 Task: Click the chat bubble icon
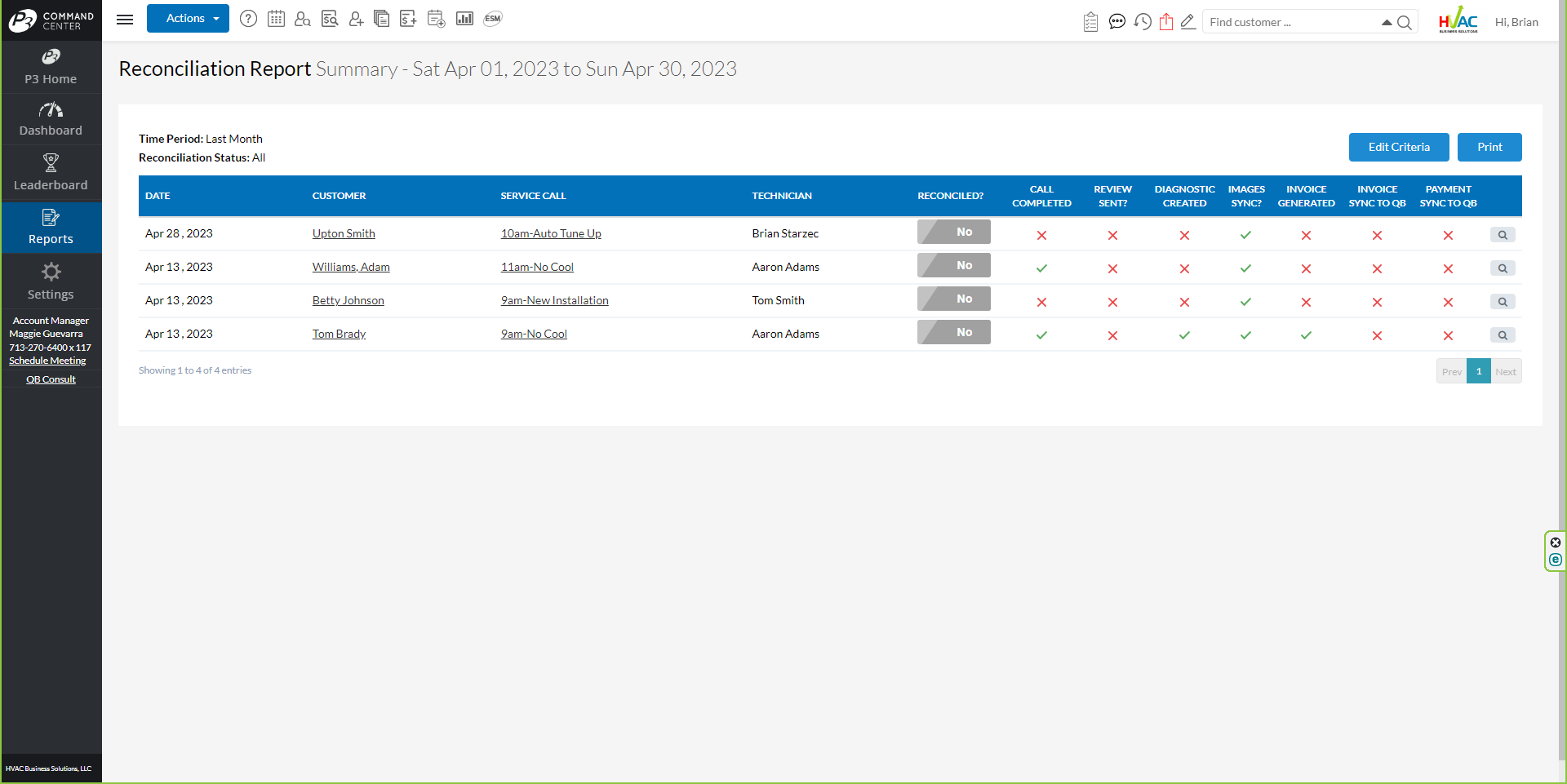pos(1117,22)
